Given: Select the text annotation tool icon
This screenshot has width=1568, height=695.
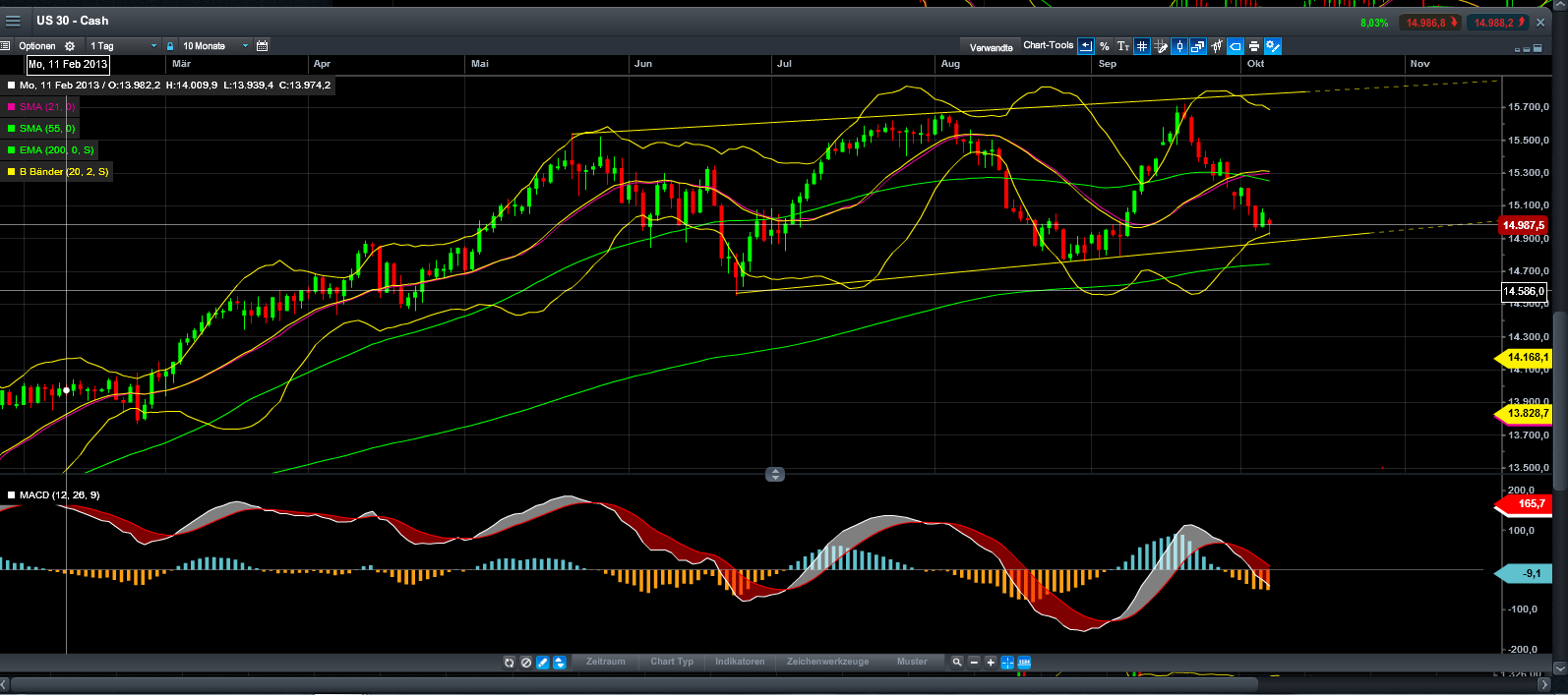Looking at the screenshot, I should 1123,46.
